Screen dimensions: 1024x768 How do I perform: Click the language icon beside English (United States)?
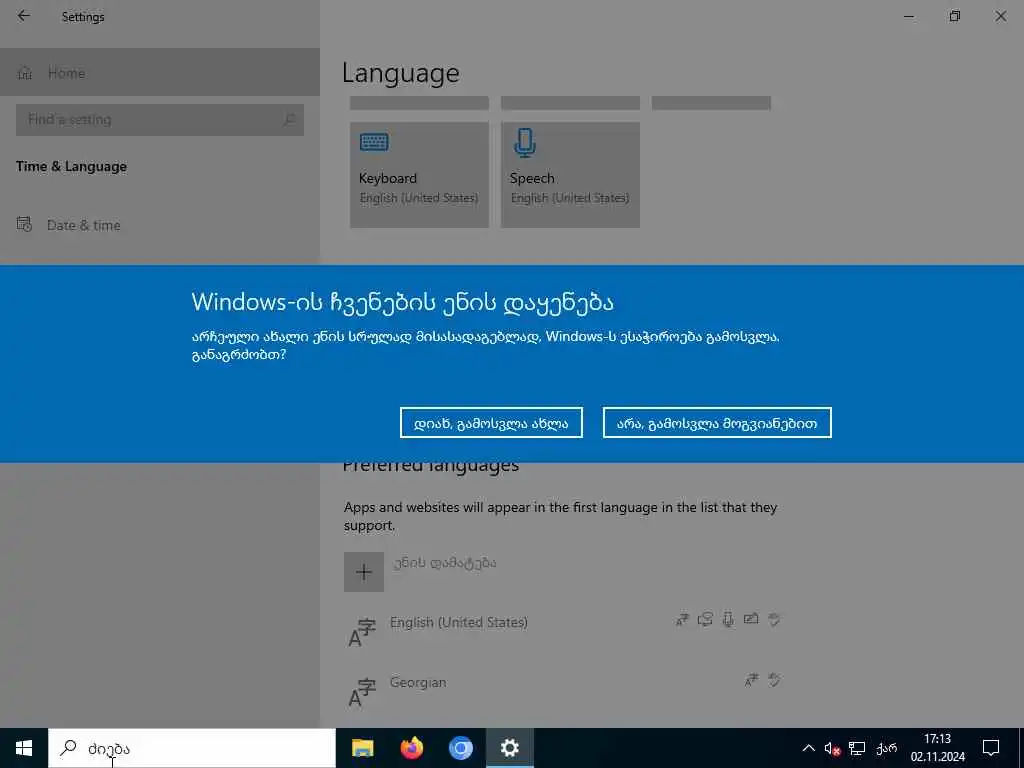coord(362,633)
